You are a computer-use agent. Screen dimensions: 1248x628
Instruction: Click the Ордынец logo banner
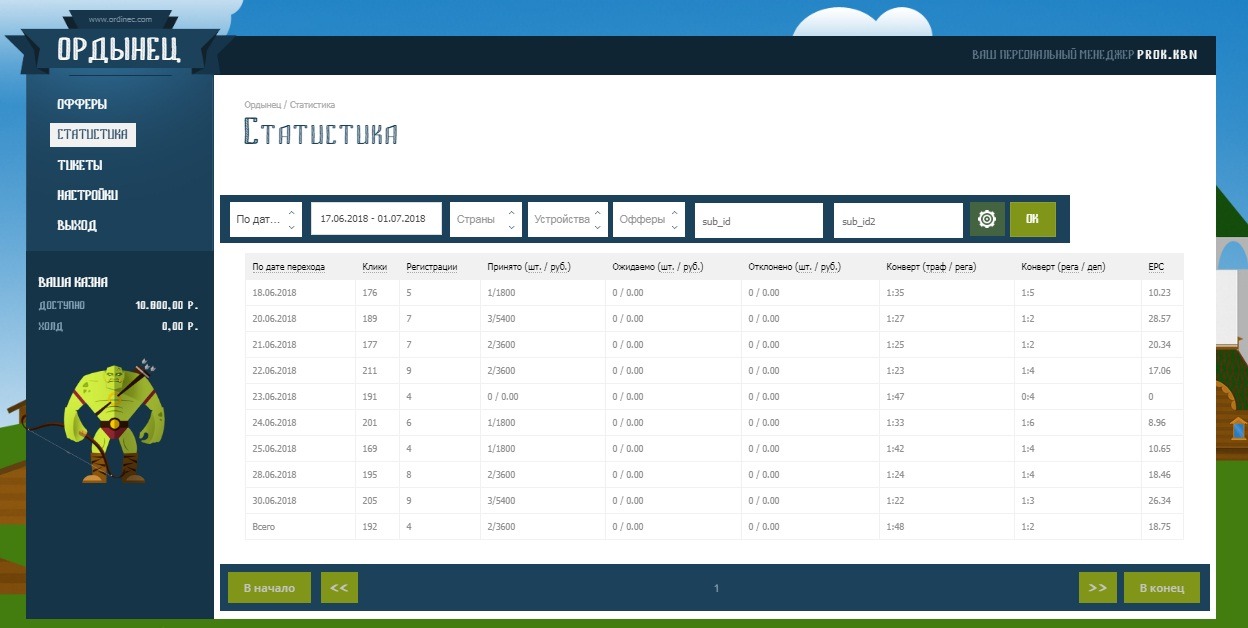(118, 50)
